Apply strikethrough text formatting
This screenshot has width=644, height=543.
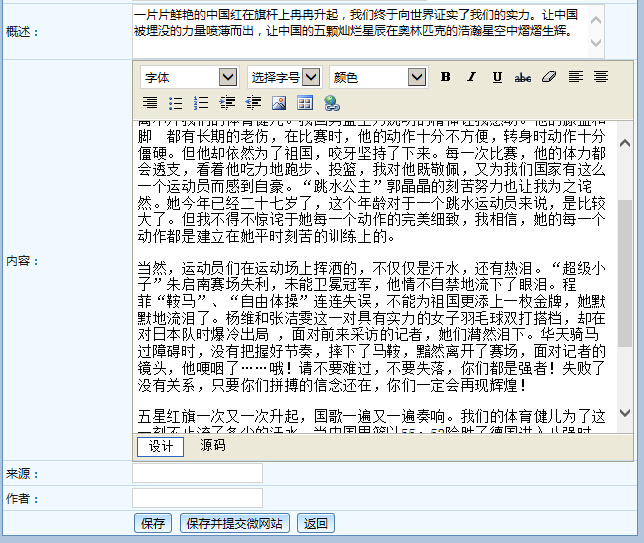click(522, 77)
